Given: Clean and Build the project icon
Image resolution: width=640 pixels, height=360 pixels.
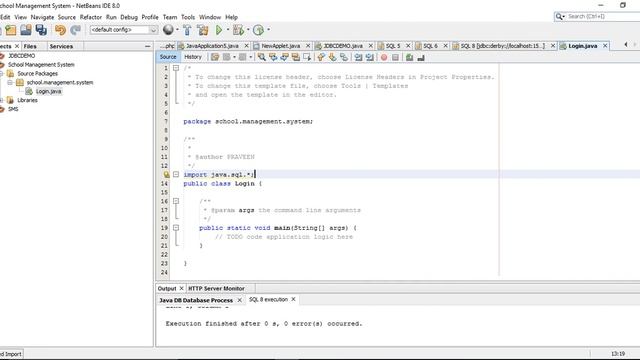Looking at the screenshot, I should pos(203,30).
